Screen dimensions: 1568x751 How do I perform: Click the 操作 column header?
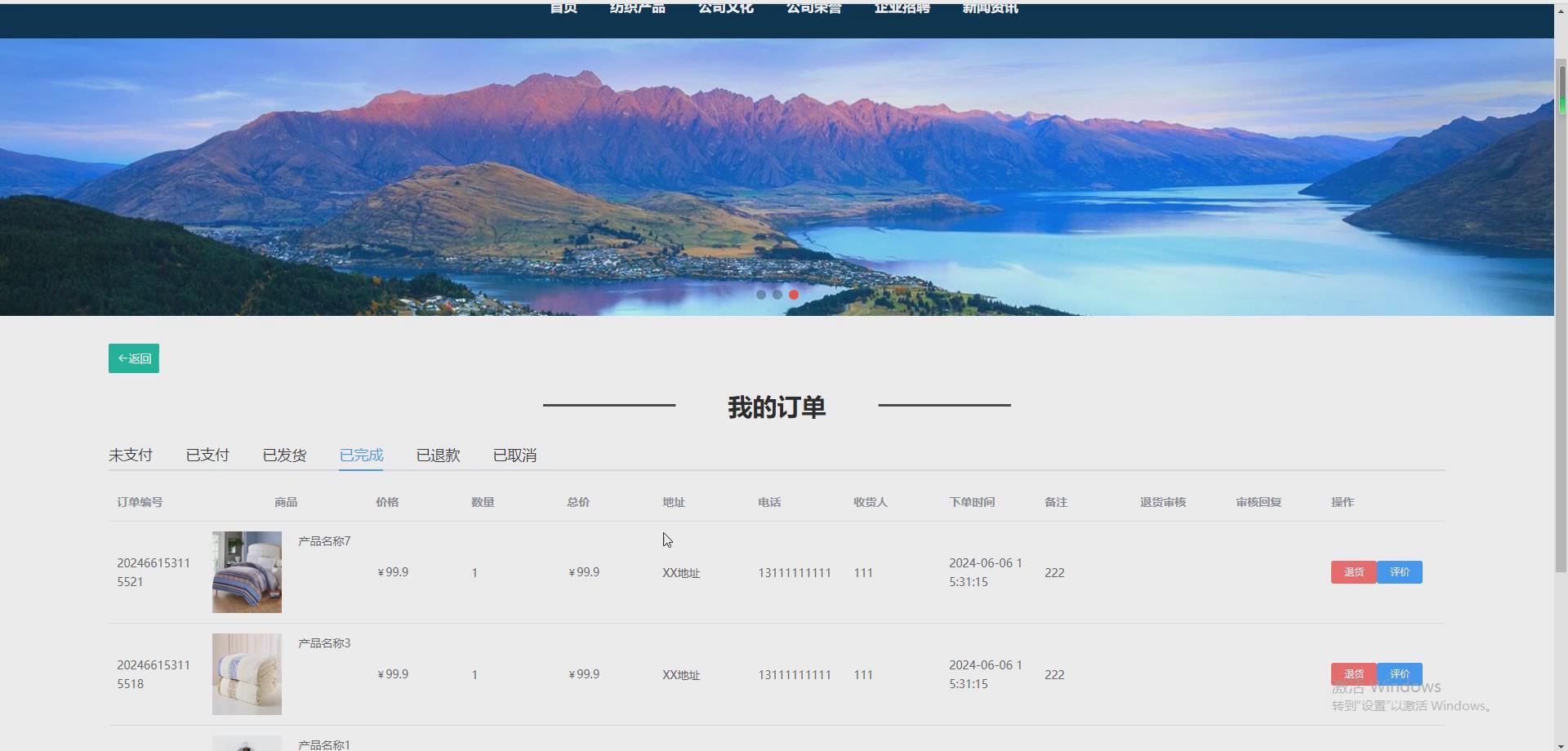[1343, 502]
